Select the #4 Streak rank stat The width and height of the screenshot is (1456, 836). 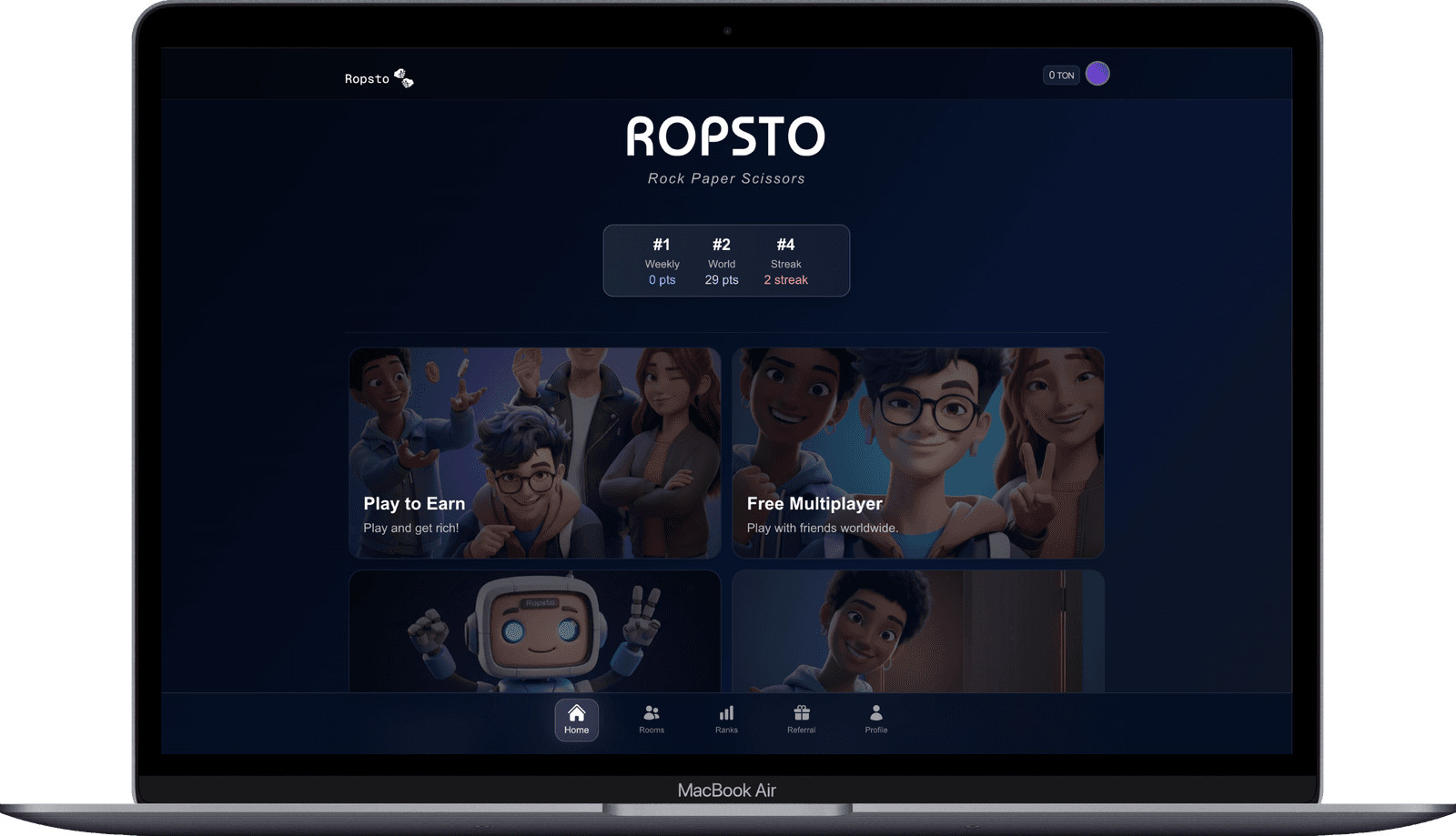click(x=785, y=261)
